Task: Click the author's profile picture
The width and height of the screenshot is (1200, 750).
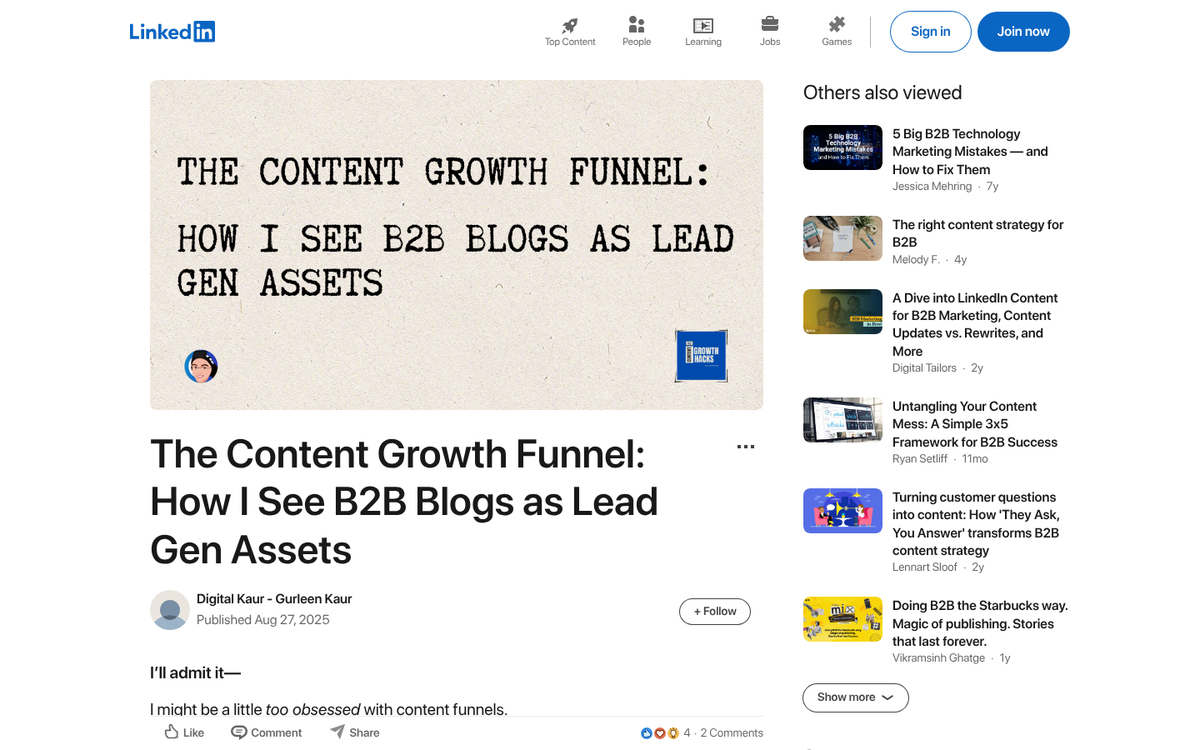Action: coord(169,610)
